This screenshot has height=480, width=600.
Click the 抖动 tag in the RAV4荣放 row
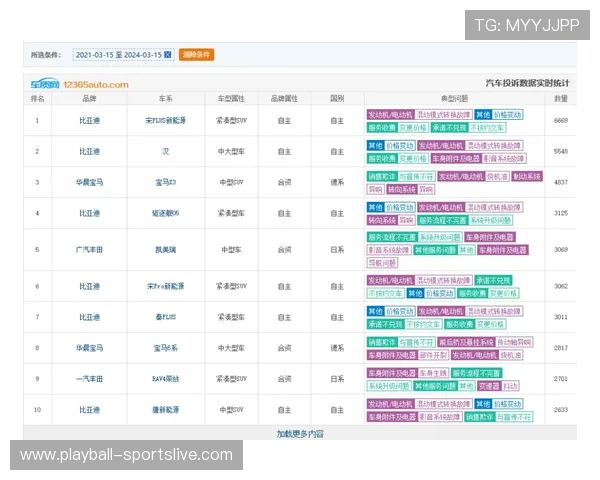pyautogui.click(x=510, y=386)
